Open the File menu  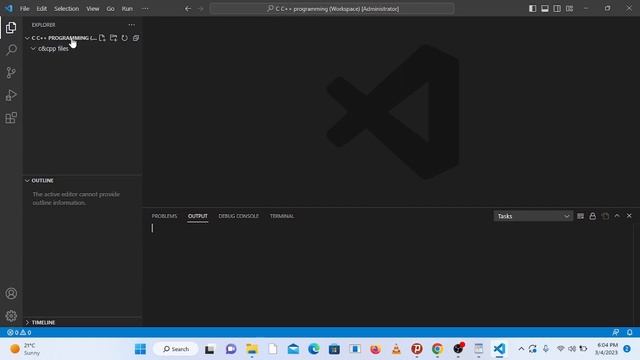[24, 9]
